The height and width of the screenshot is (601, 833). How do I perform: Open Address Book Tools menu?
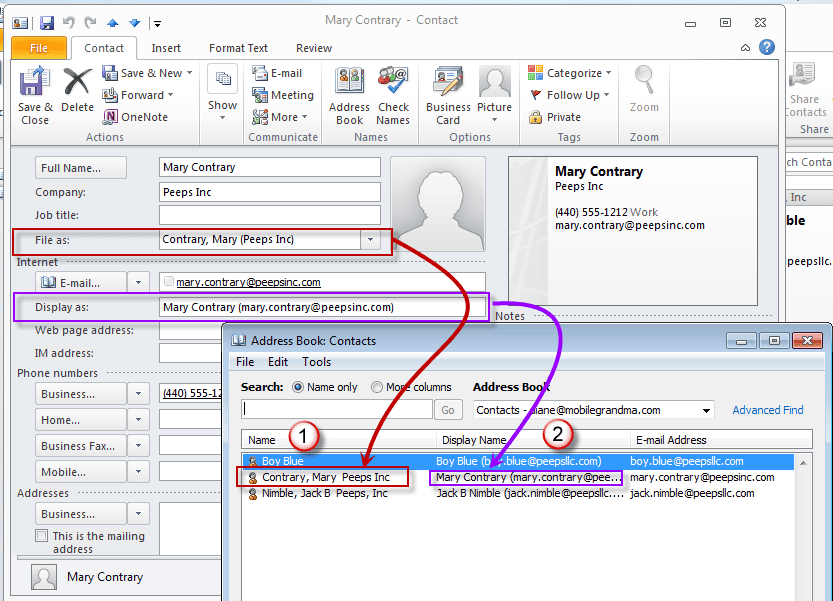coord(317,362)
